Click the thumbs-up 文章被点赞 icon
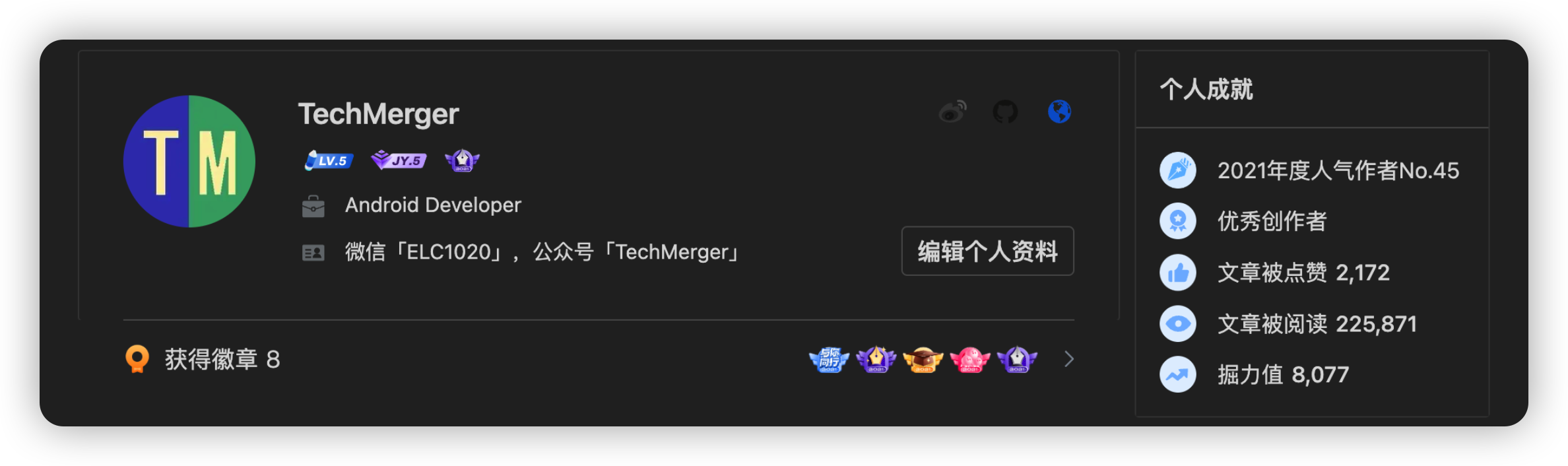Image resolution: width=1568 pixels, height=466 pixels. (1178, 272)
